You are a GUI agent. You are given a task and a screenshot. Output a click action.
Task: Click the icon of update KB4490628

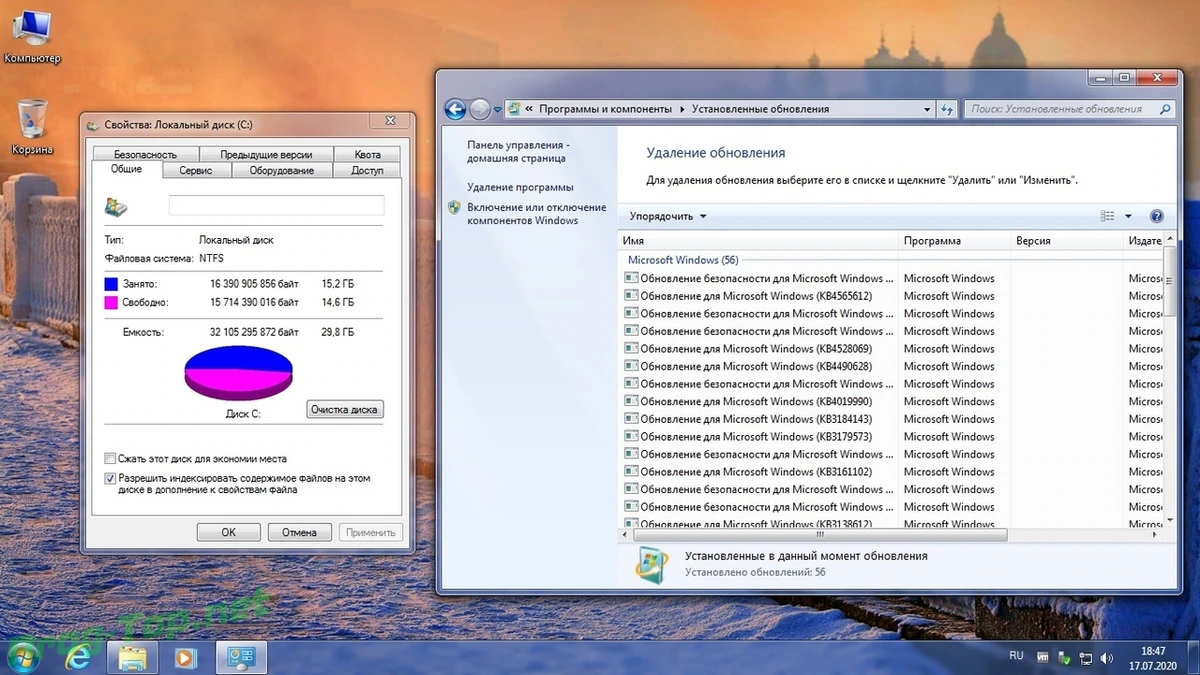point(631,366)
